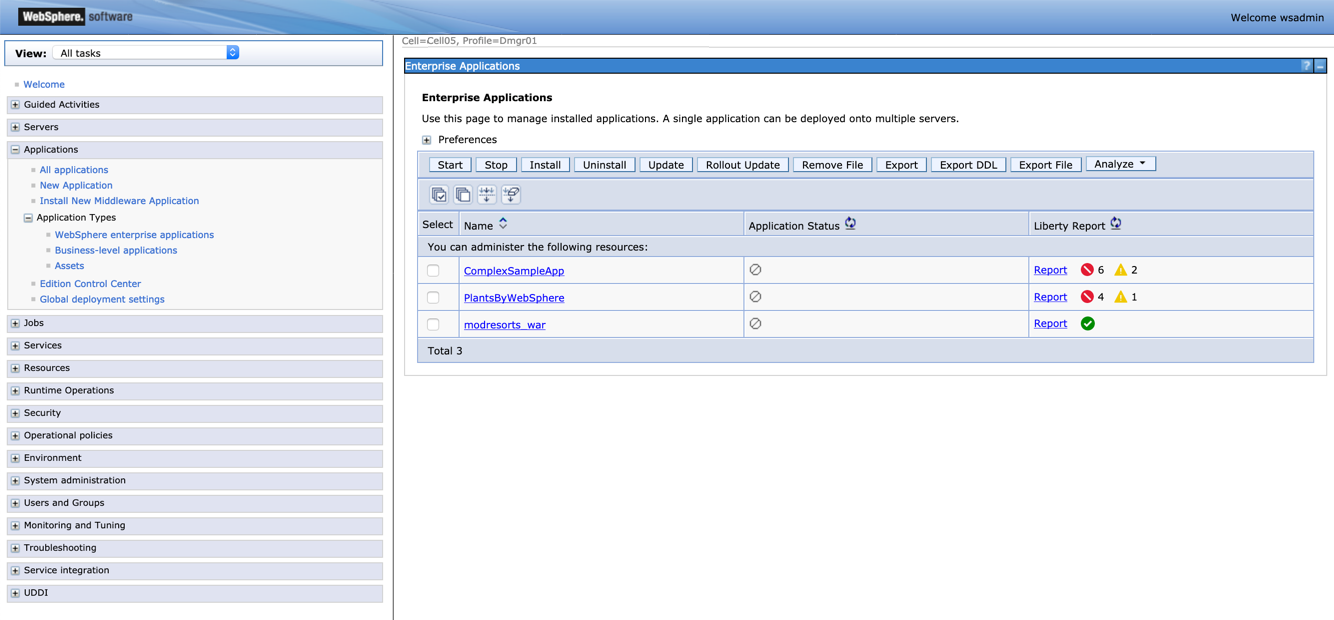Click the Clear Filter Value icon
The image size is (1334, 620).
511,194
